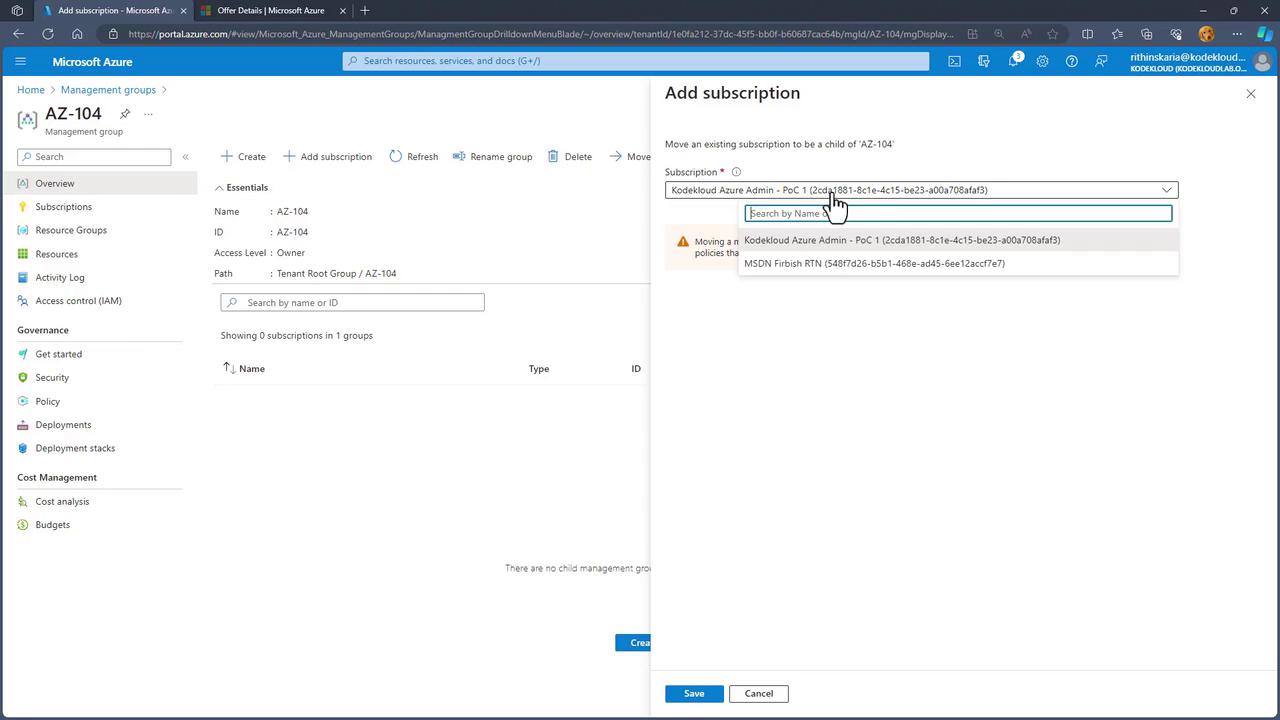Add this page to browser favorites

pos(1052,34)
